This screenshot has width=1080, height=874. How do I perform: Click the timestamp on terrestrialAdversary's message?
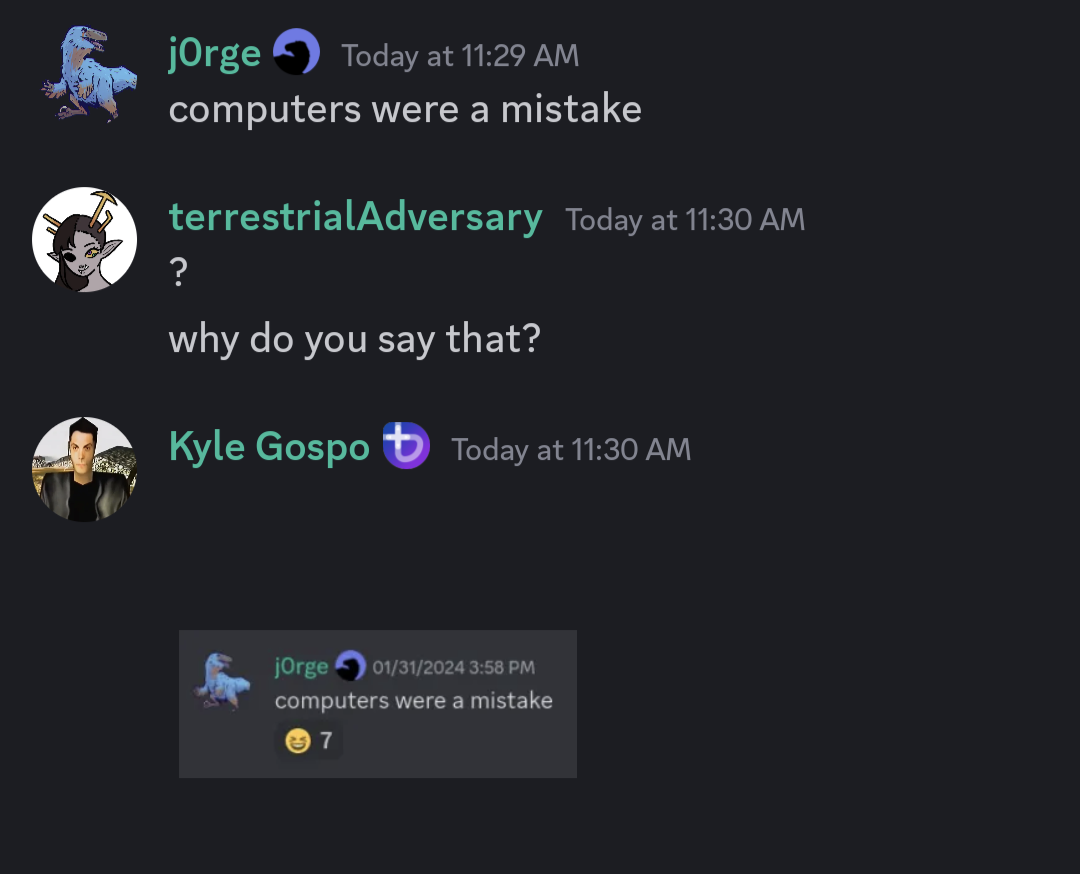[x=685, y=219]
